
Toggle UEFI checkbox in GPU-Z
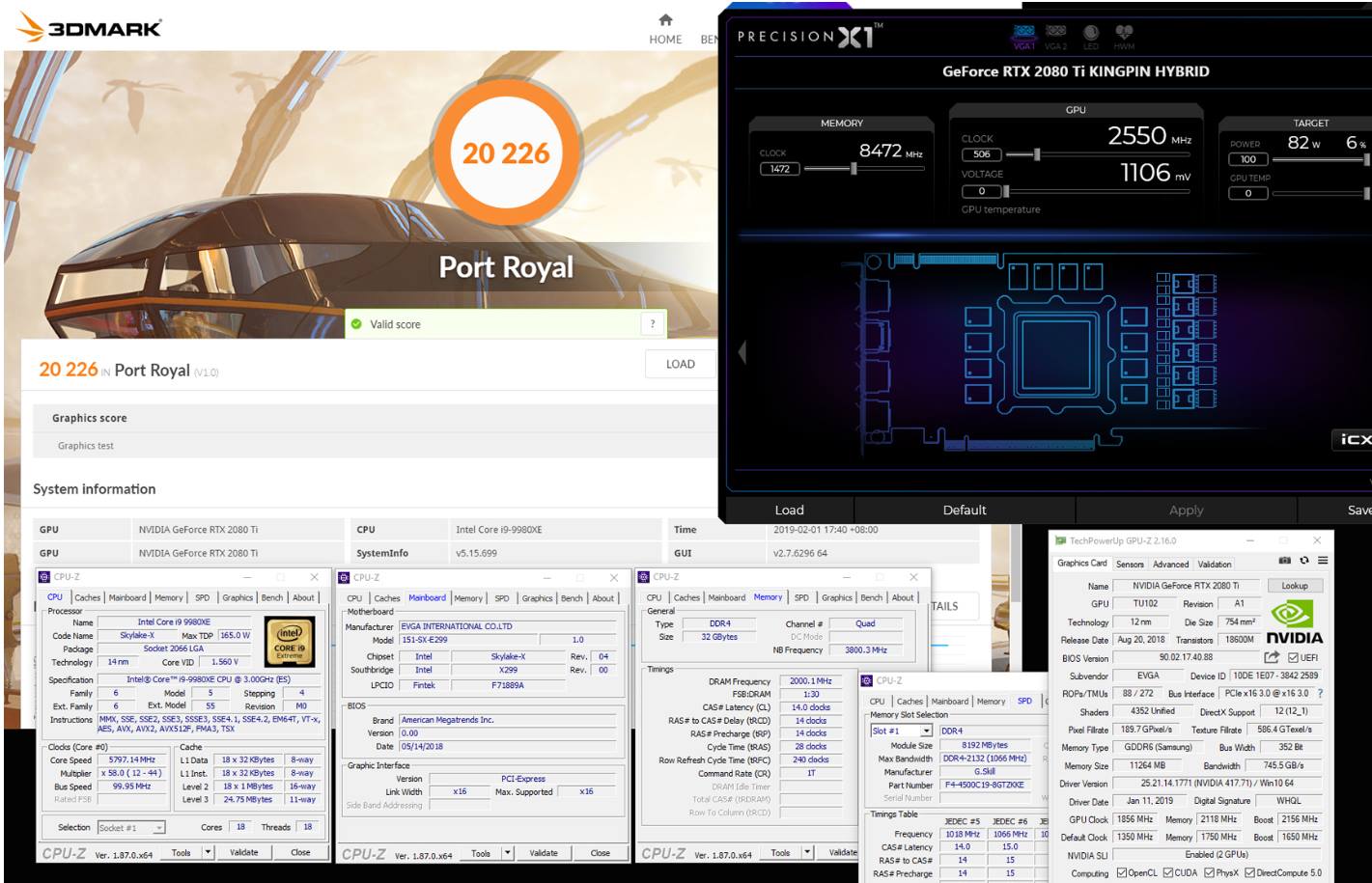tap(1293, 658)
